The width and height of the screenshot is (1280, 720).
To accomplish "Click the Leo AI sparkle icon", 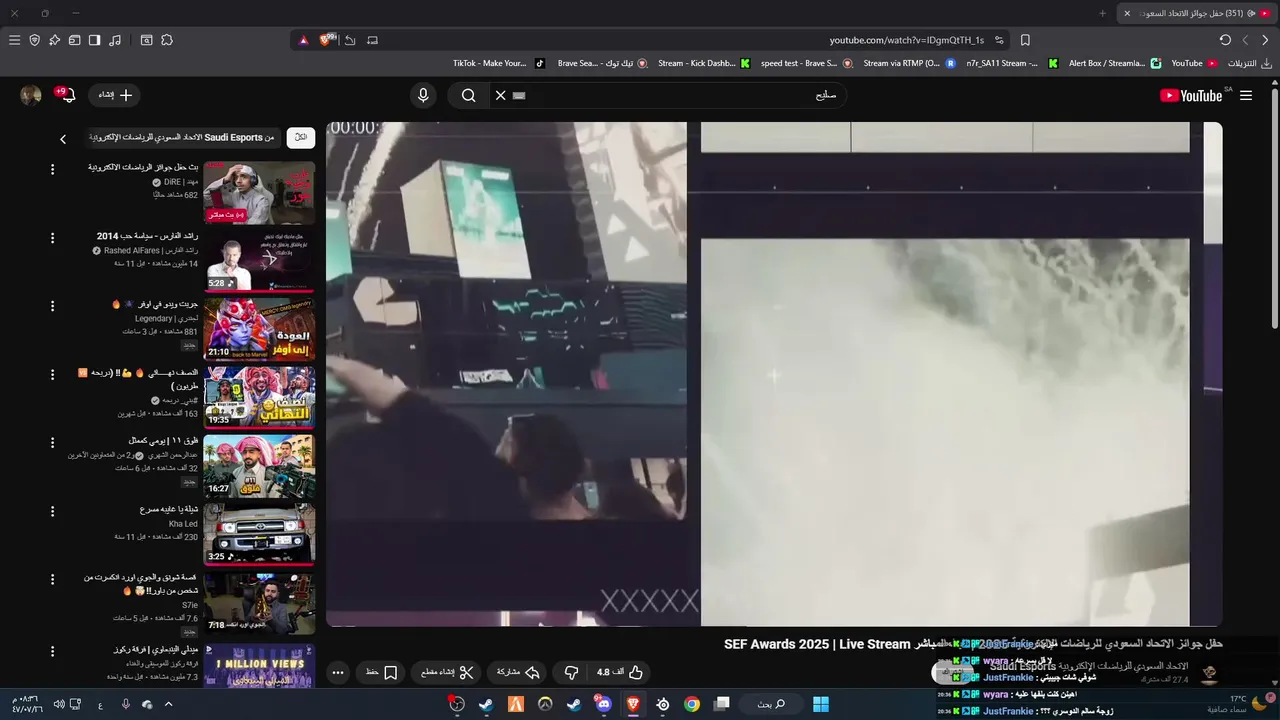I will point(54,40).
